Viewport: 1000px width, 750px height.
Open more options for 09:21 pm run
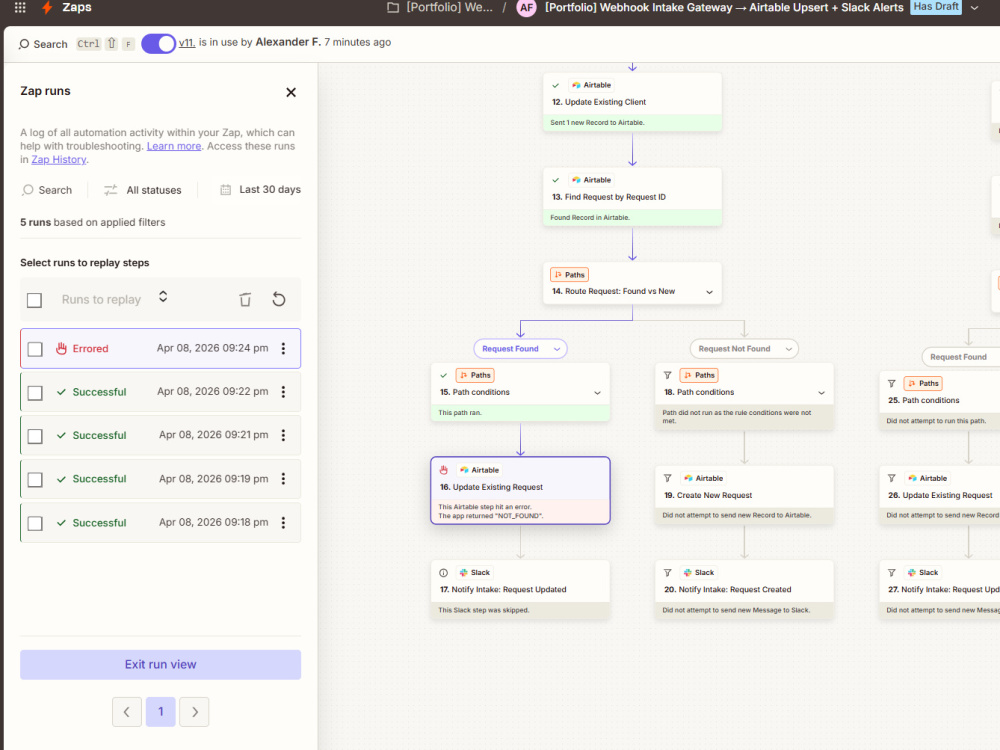coord(283,435)
